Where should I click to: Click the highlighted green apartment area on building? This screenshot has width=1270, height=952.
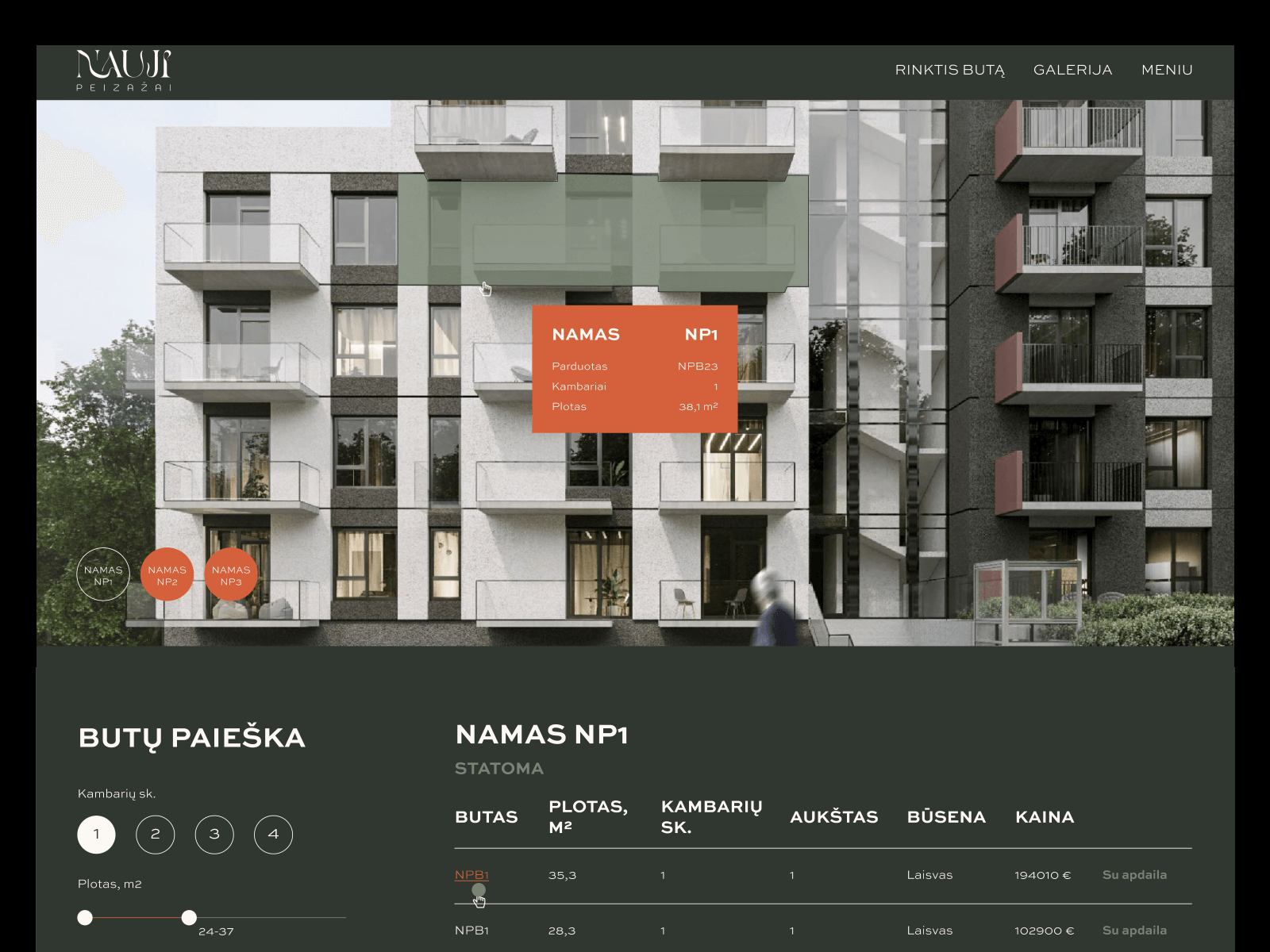click(x=603, y=230)
